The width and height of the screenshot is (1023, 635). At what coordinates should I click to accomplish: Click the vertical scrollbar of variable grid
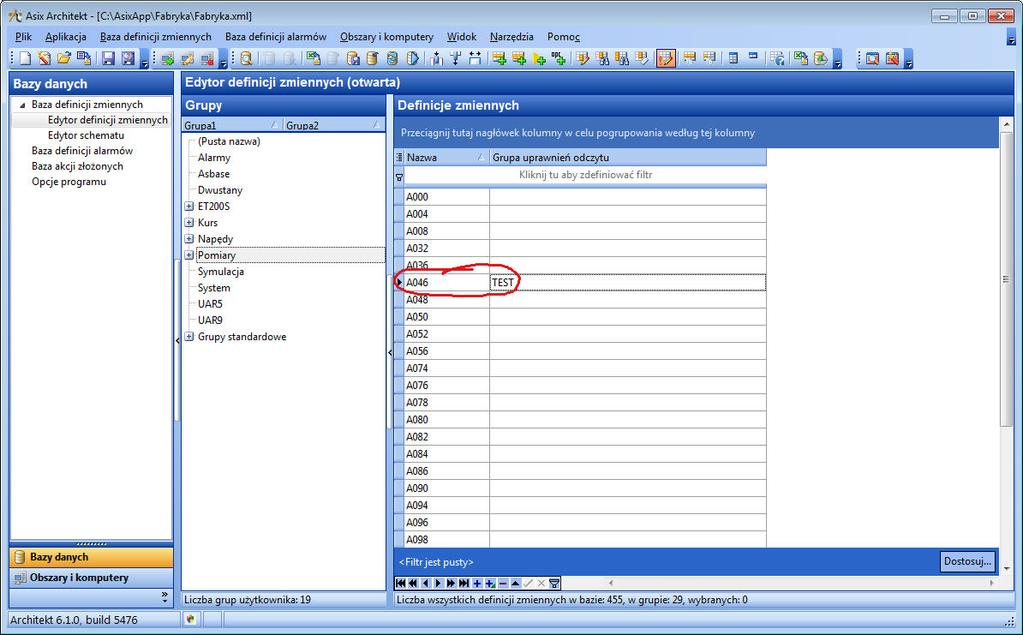click(1005, 279)
